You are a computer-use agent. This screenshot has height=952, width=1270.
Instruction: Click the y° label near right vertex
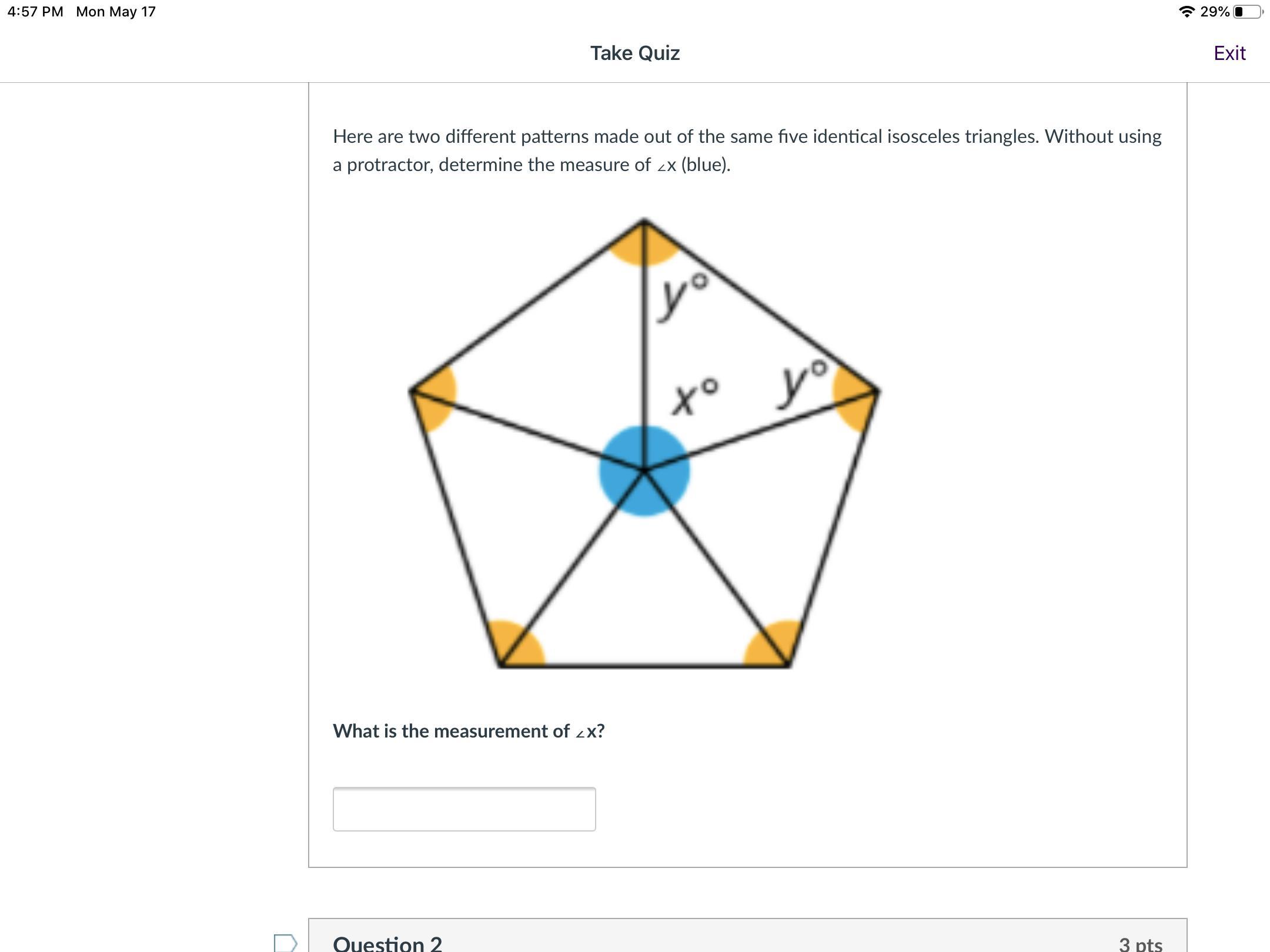[803, 383]
